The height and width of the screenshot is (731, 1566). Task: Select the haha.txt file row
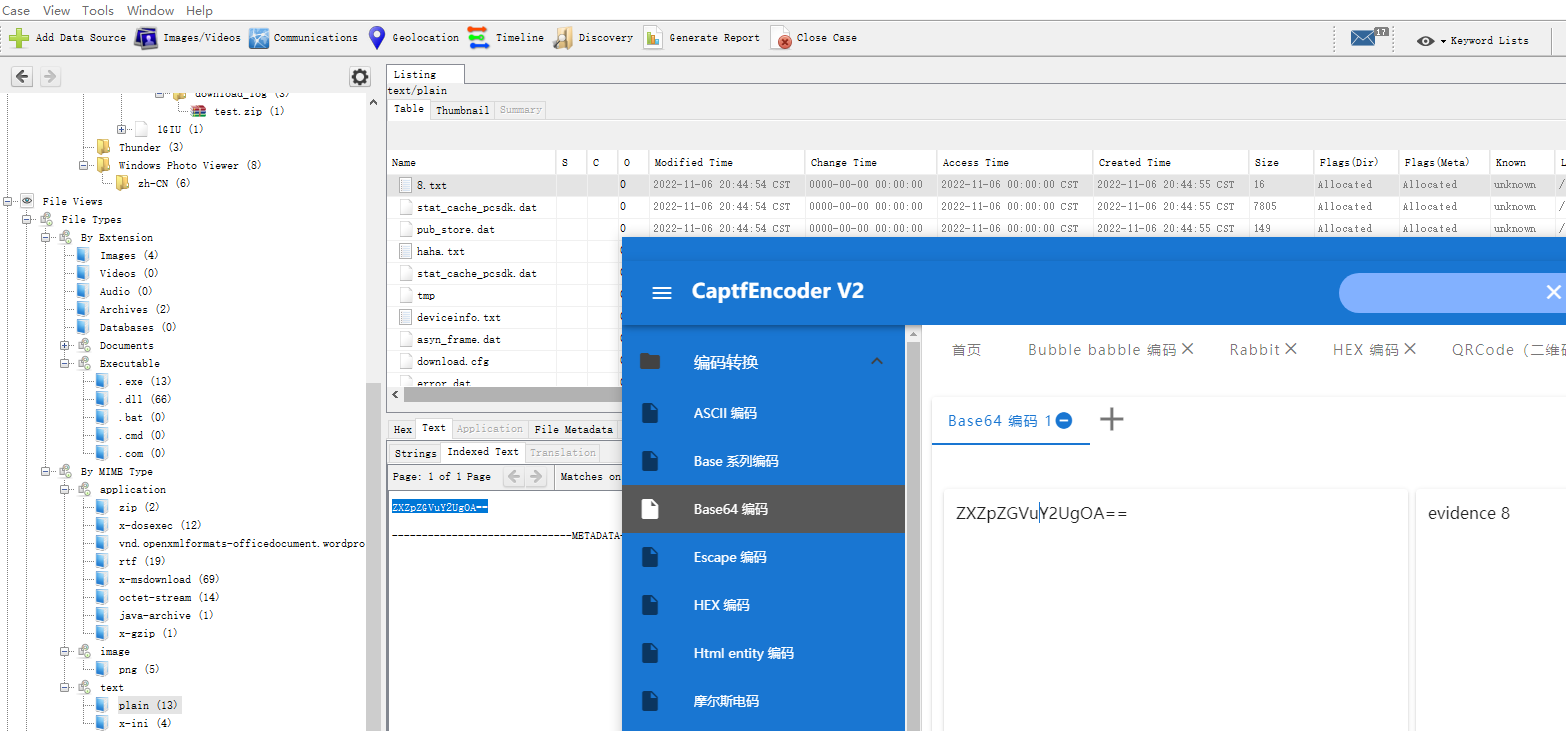(440, 252)
